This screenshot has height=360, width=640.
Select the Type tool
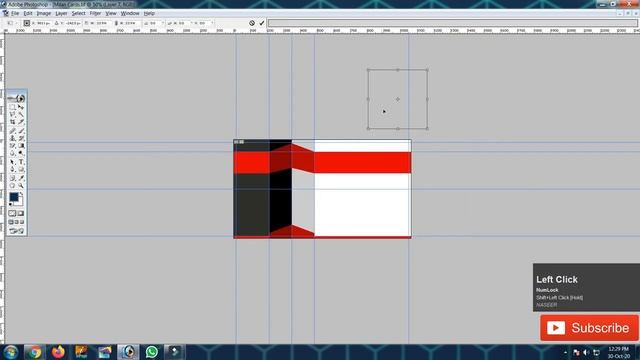click(21, 162)
